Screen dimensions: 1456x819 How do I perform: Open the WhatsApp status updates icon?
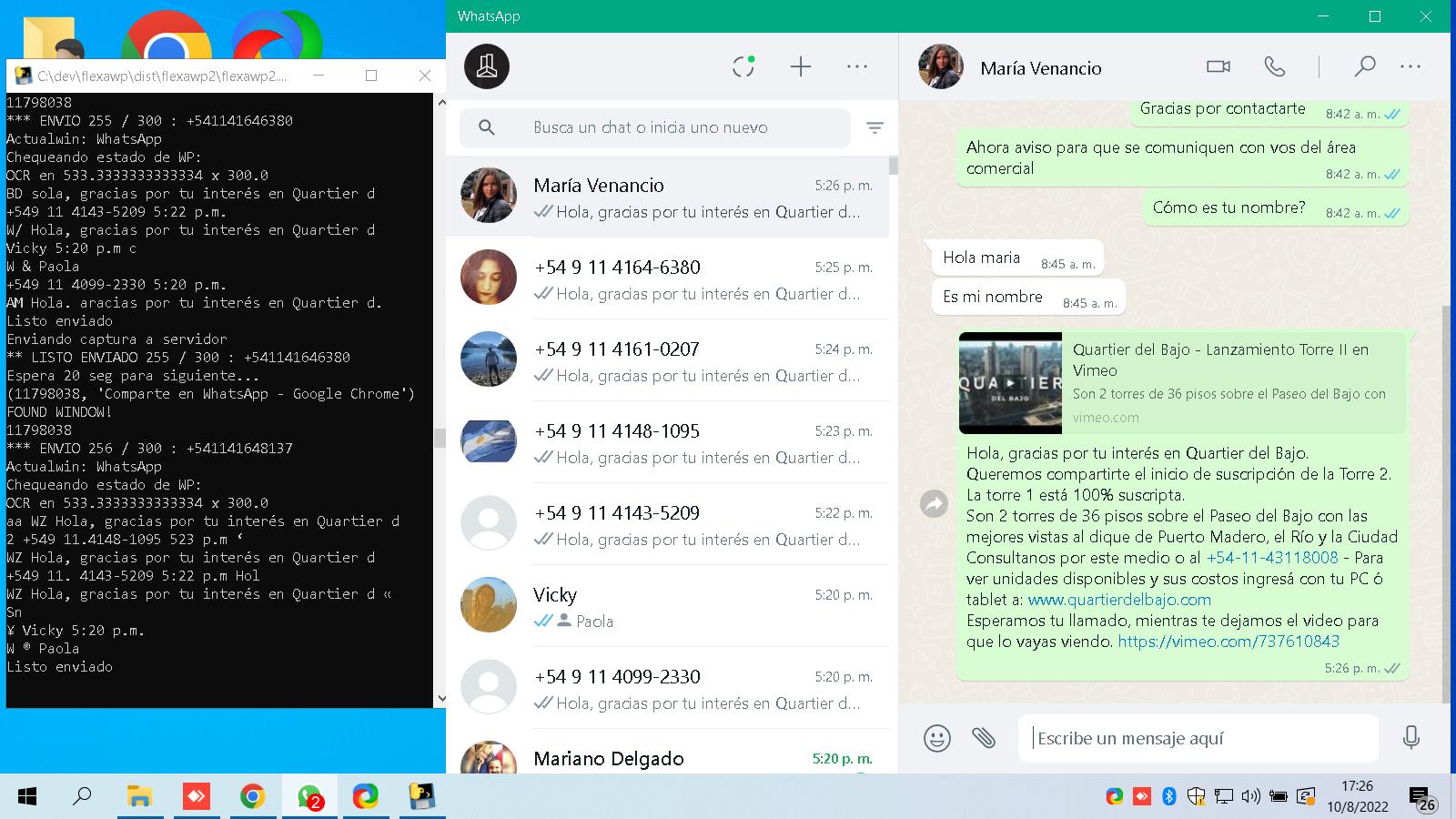743,66
